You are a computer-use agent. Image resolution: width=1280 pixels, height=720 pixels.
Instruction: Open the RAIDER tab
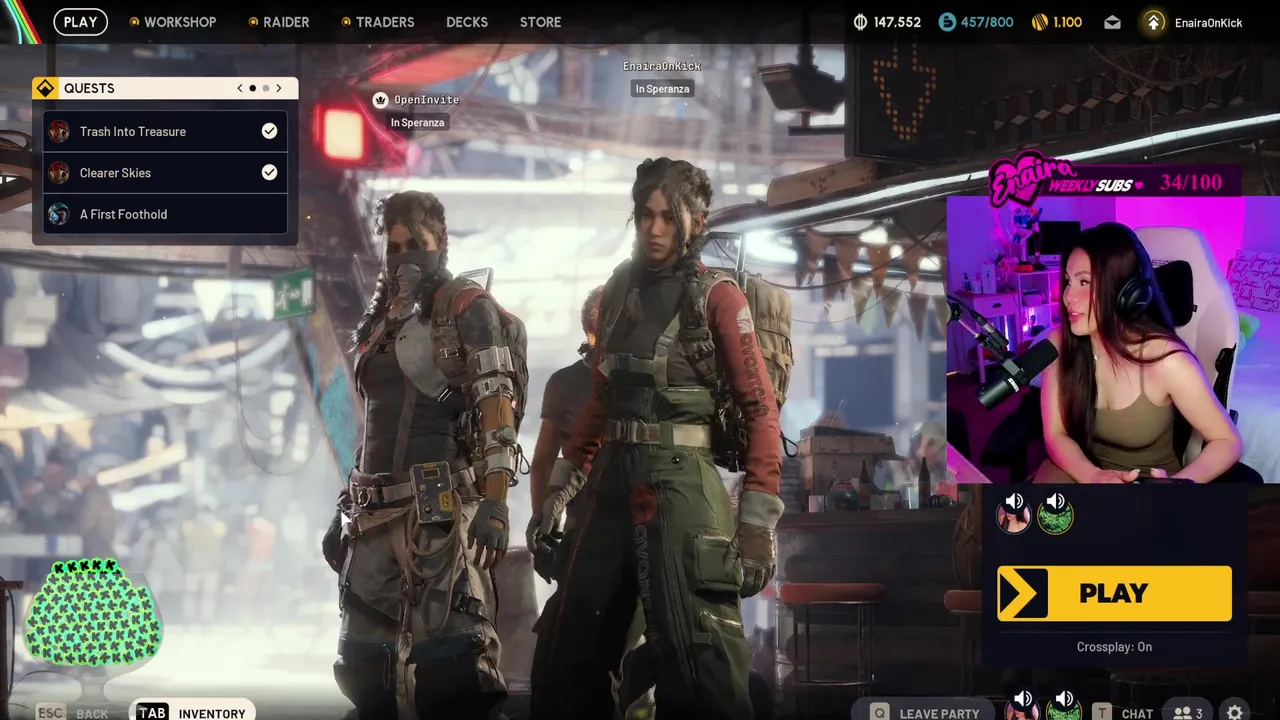(279, 22)
